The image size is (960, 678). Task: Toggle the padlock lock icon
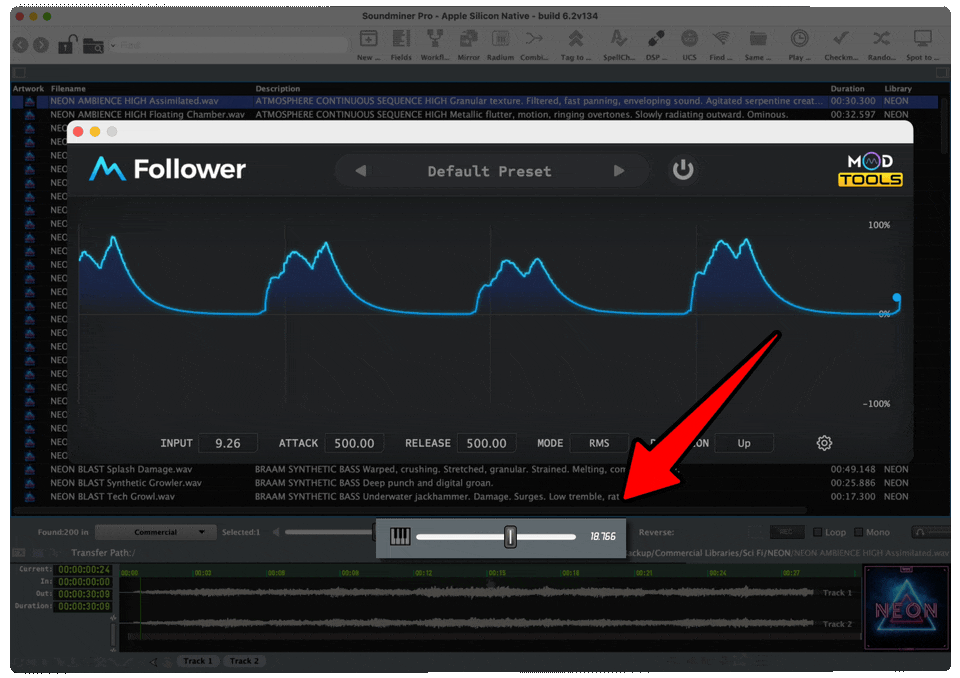[x=67, y=44]
